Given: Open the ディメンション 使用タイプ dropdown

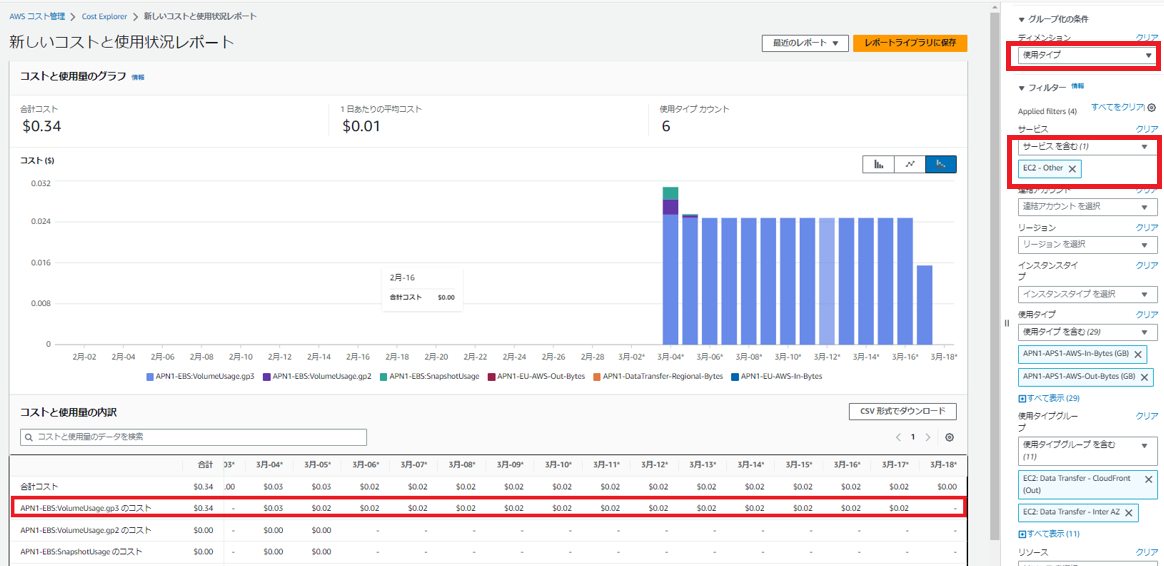Looking at the screenshot, I should [x=1088, y=55].
